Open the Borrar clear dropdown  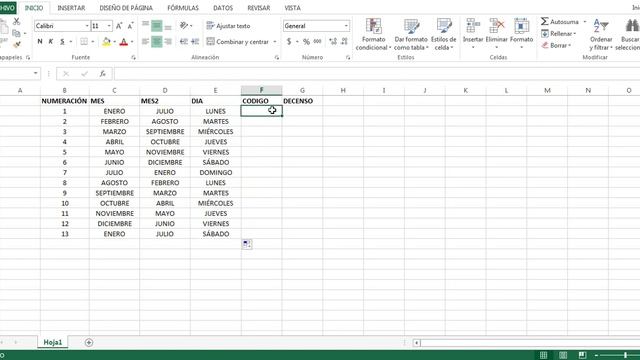tap(556, 45)
